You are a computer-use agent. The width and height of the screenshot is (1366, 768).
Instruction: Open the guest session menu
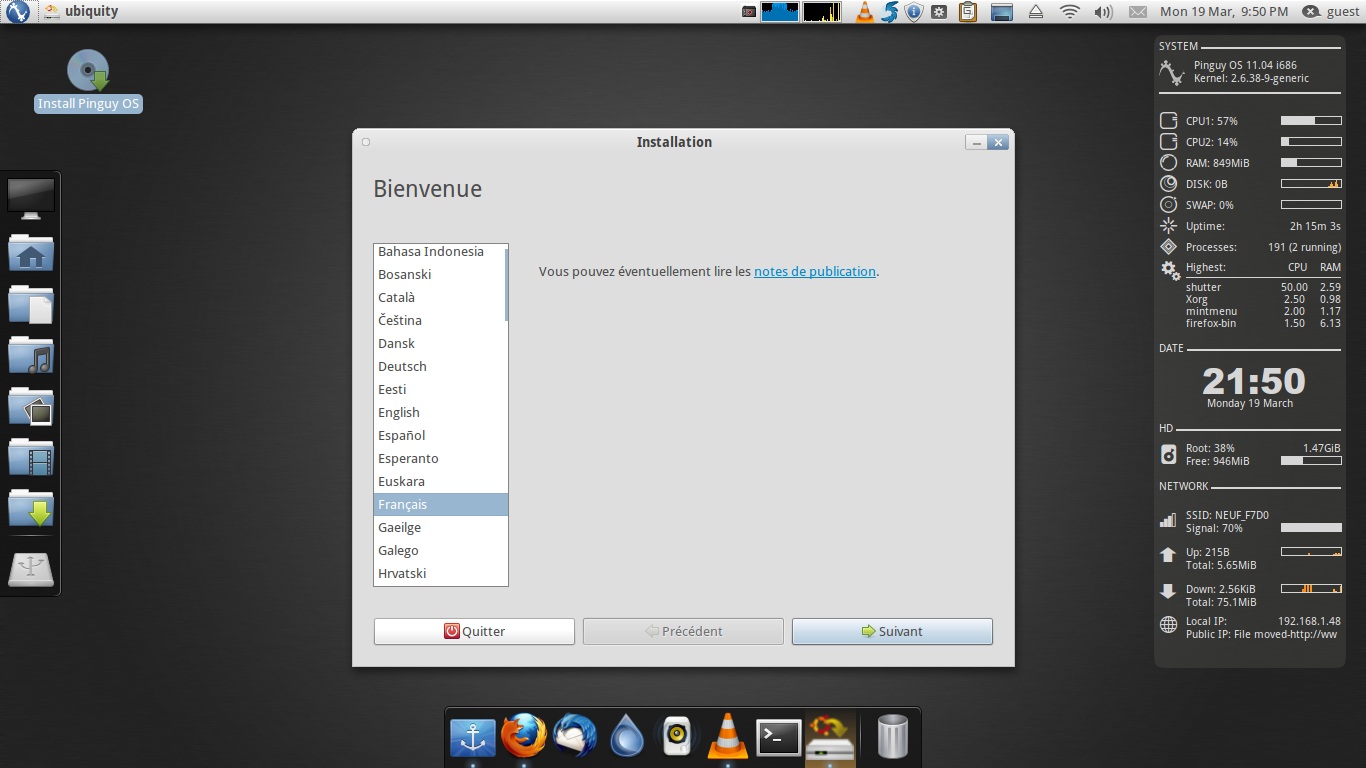click(1331, 12)
